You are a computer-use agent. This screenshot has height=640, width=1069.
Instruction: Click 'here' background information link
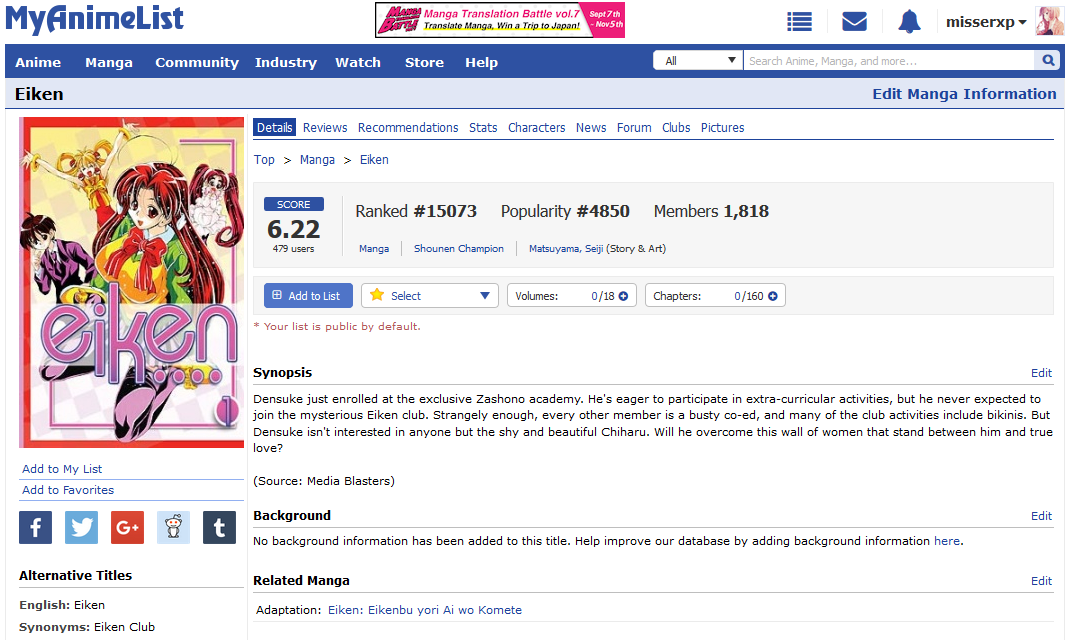947,541
